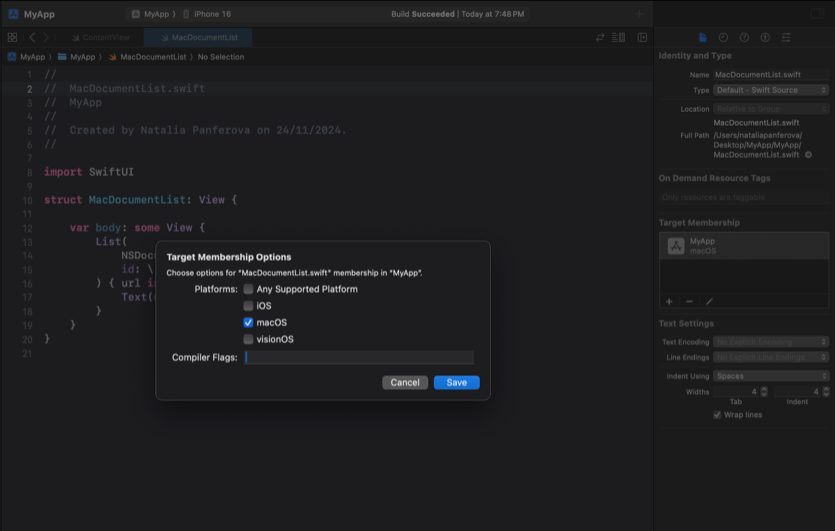835x531 pixels.
Task: Adjust the Indent width stepper
Action: 825,391
